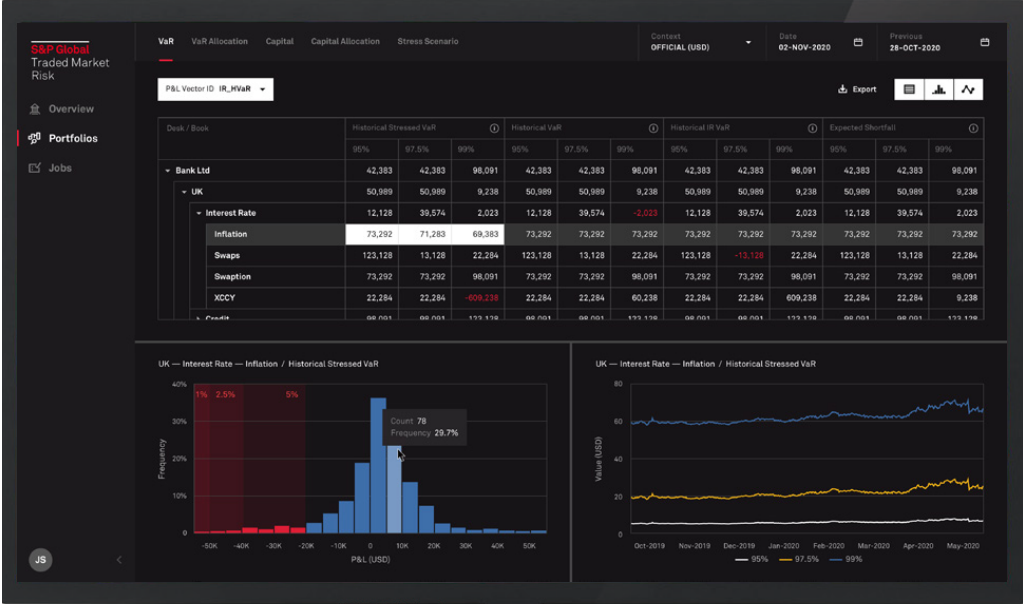
Task: Go to Overview in the sidebar
Action: pyautogui.click(x=70, y=109)
